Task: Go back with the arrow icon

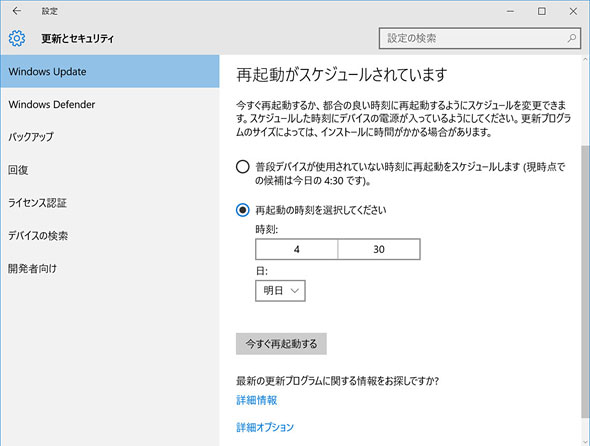Action: coord(16,11)
